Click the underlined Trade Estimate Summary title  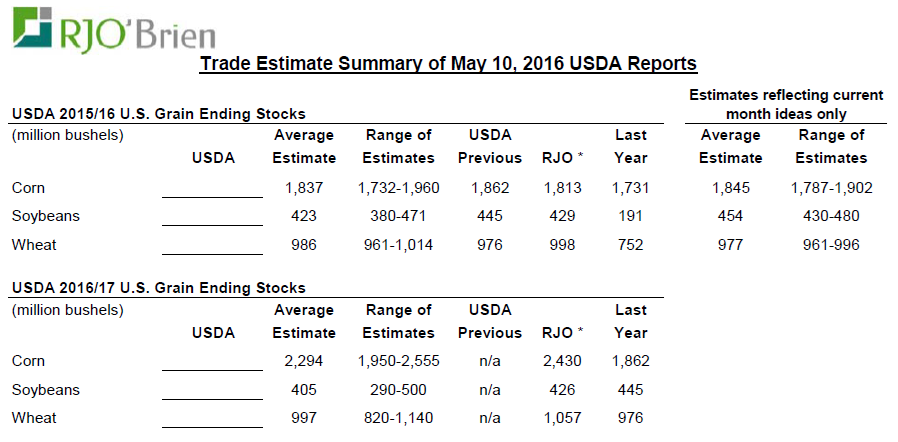[448, 65]
